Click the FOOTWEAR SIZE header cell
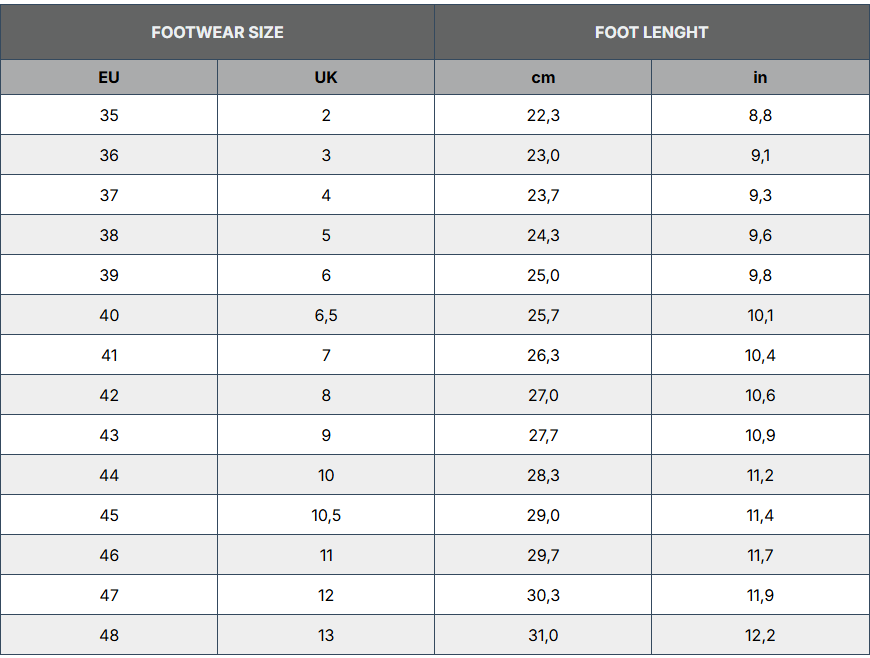The height and width of the screenshot is (658, 870). (217, 32)
